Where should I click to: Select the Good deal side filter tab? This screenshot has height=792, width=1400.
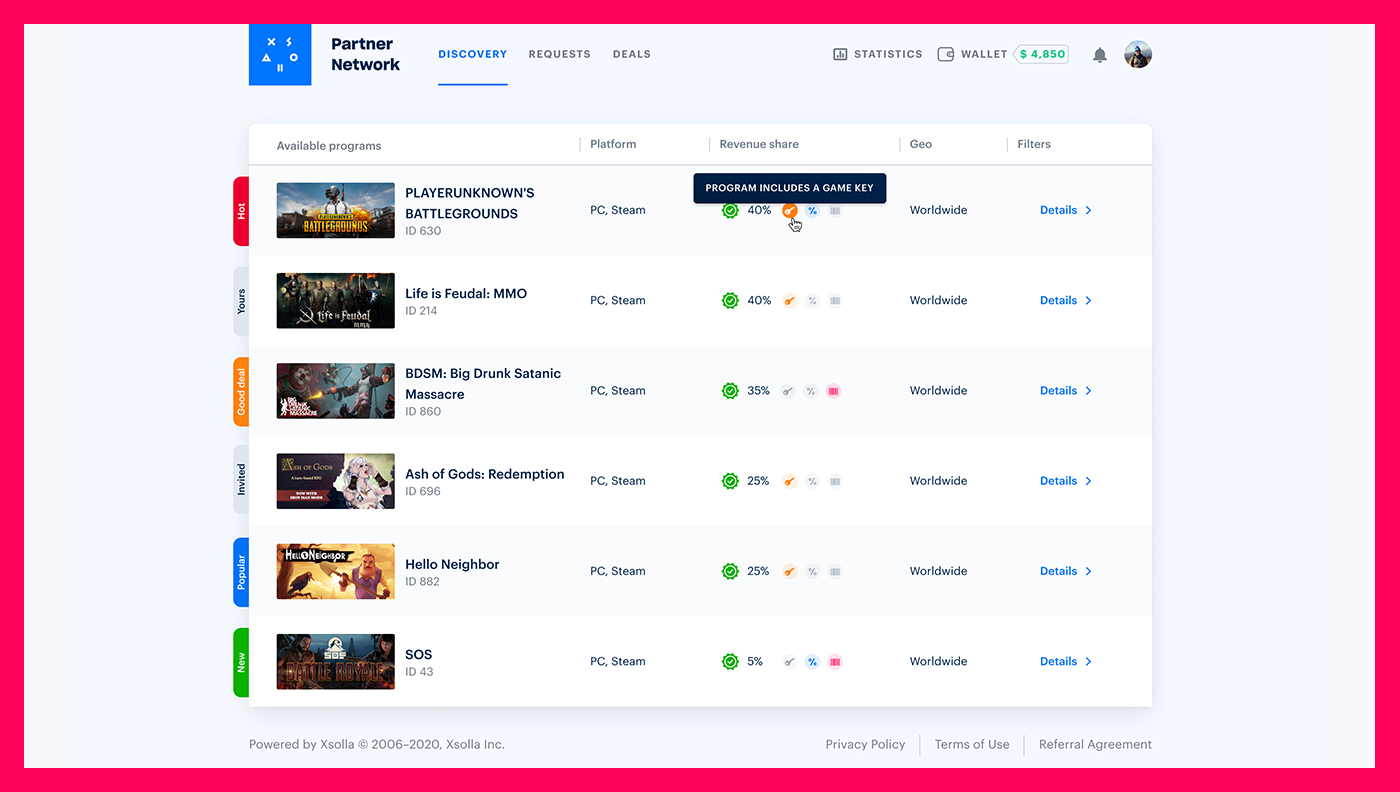coord(241,391)
